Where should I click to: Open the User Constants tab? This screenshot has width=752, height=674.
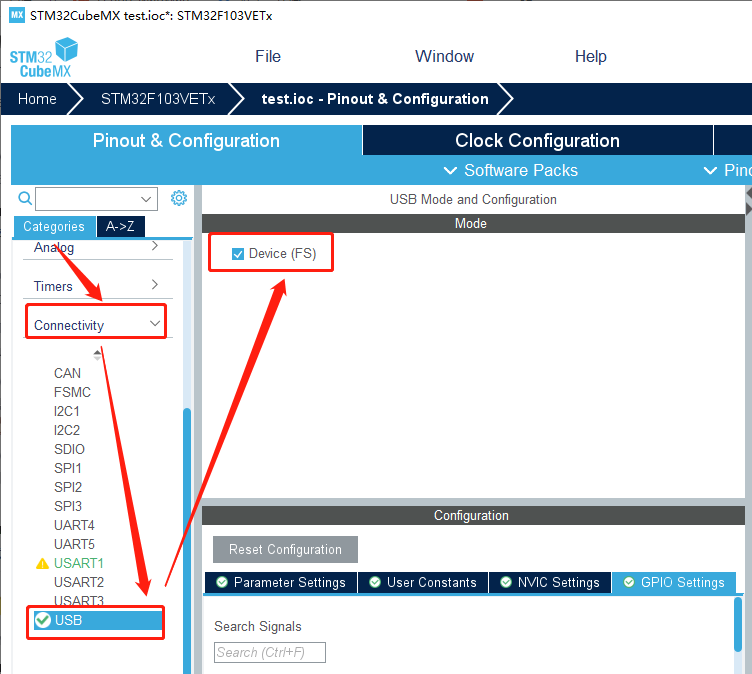[423, 582]
